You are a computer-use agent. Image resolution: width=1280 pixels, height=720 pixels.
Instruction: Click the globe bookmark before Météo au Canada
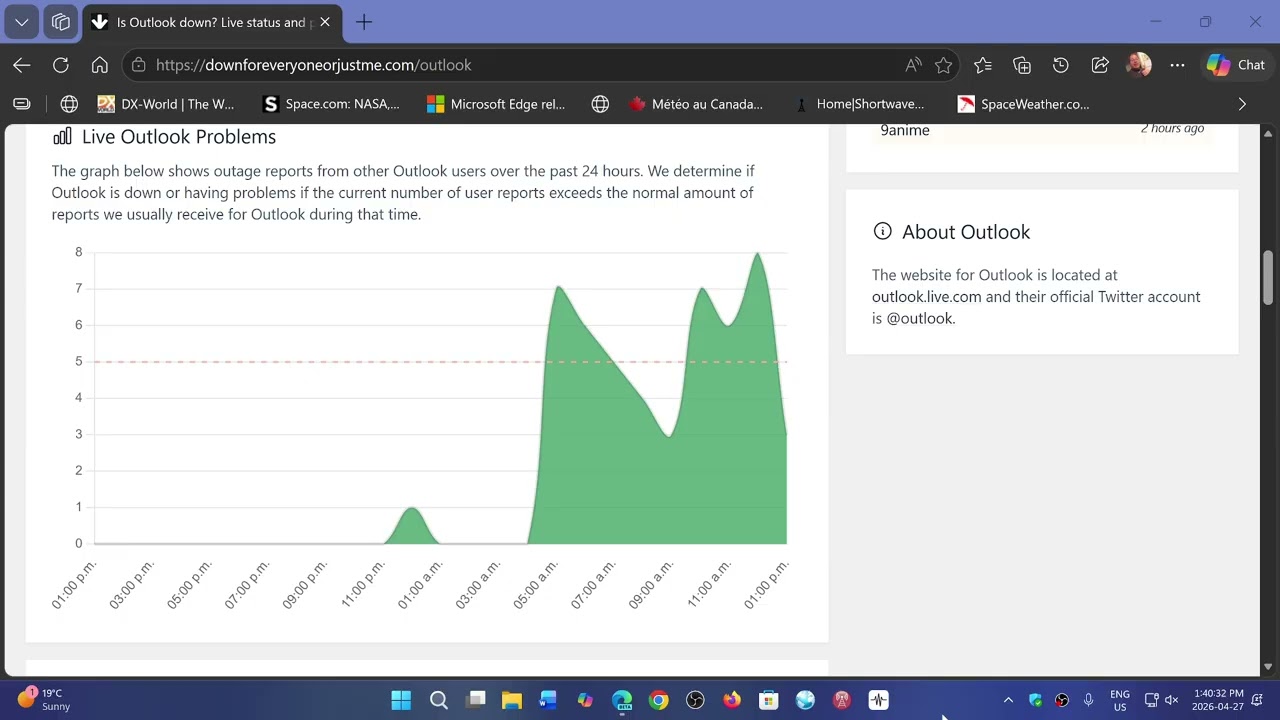[x=600, y=104]
